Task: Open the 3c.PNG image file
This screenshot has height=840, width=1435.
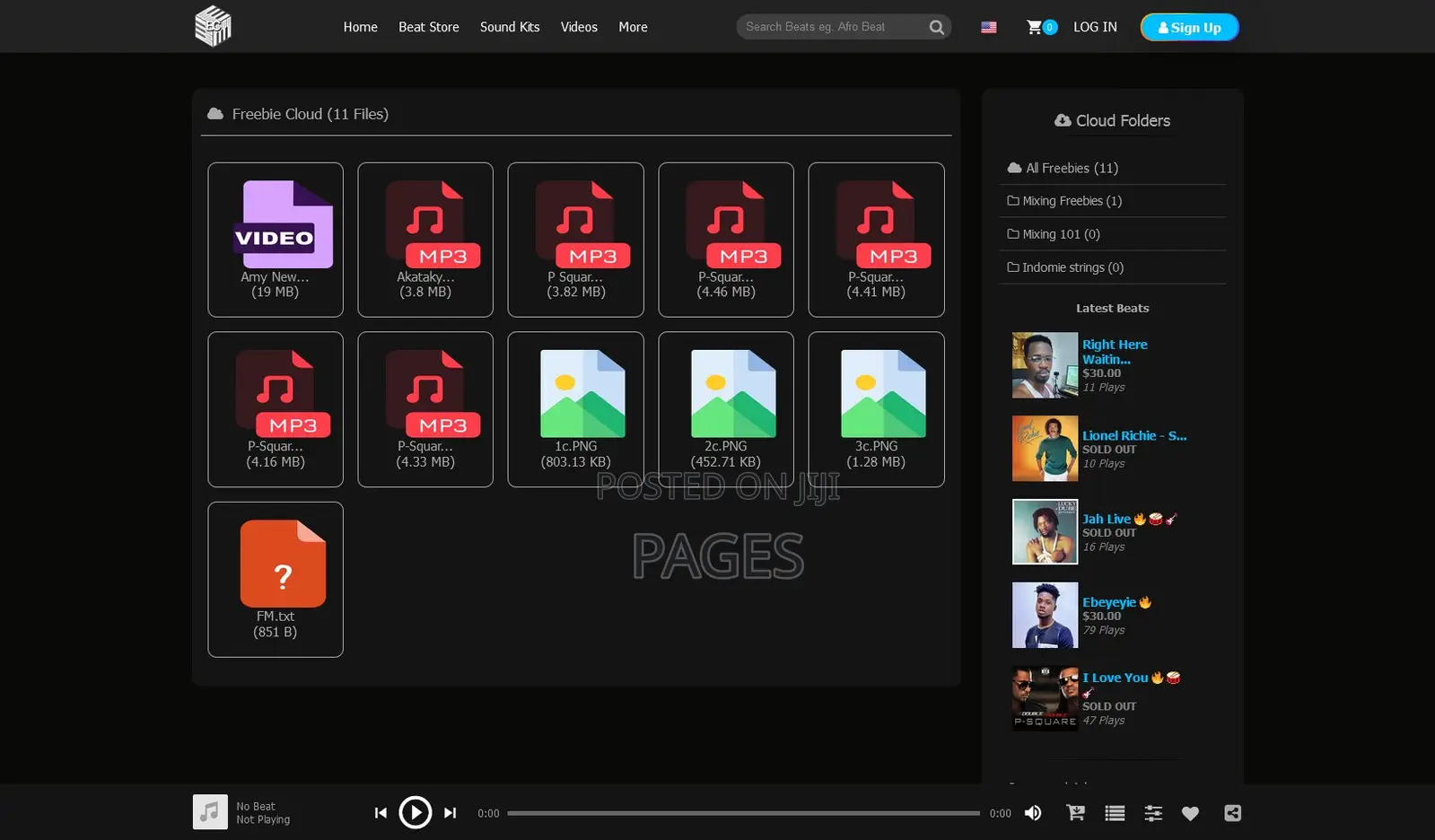Action: 876,409
